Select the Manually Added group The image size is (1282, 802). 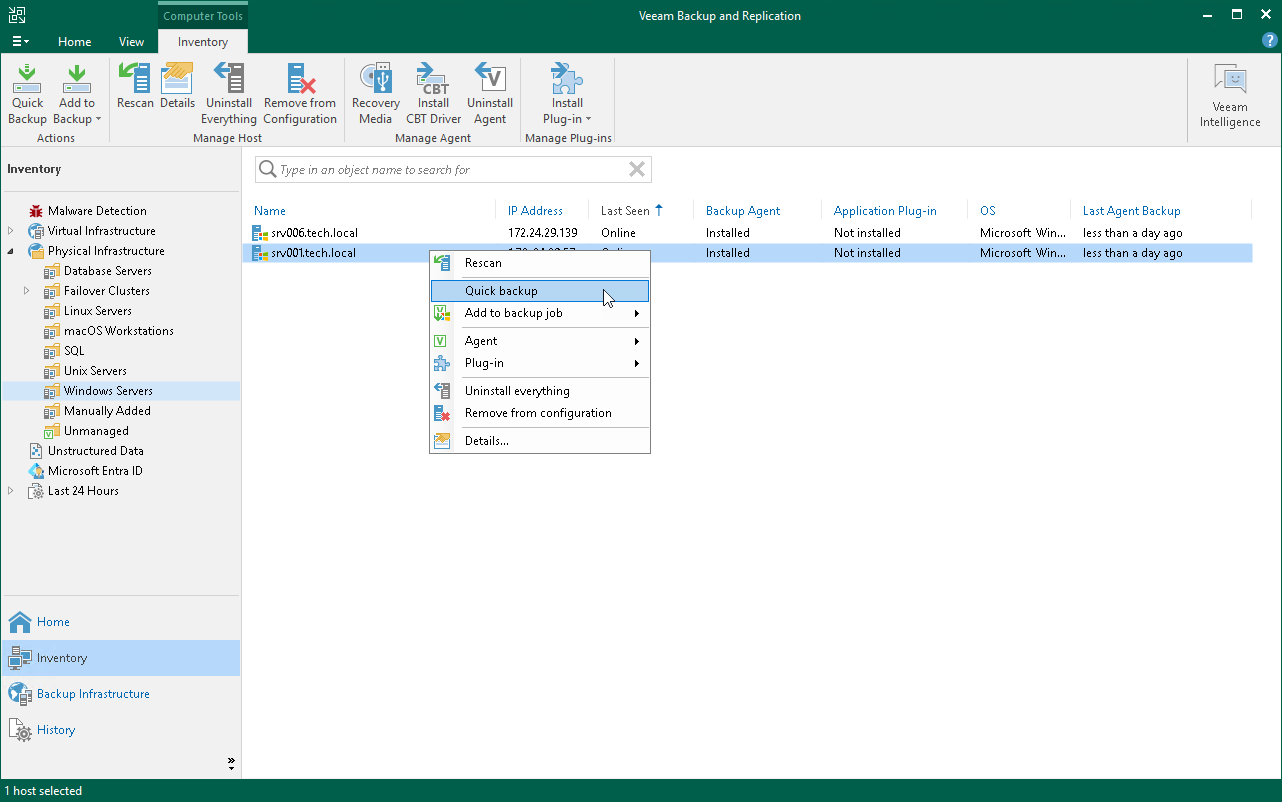pos(107,411)
